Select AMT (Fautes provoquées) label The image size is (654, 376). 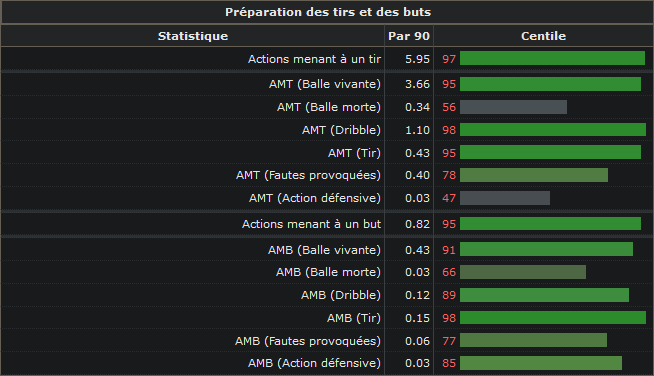308,175
